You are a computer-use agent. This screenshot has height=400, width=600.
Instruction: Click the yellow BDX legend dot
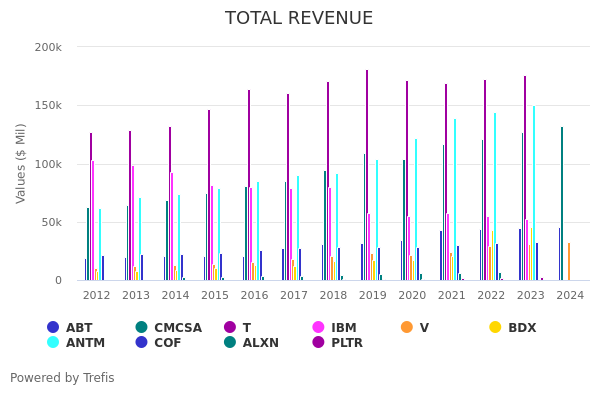point(495,328)
